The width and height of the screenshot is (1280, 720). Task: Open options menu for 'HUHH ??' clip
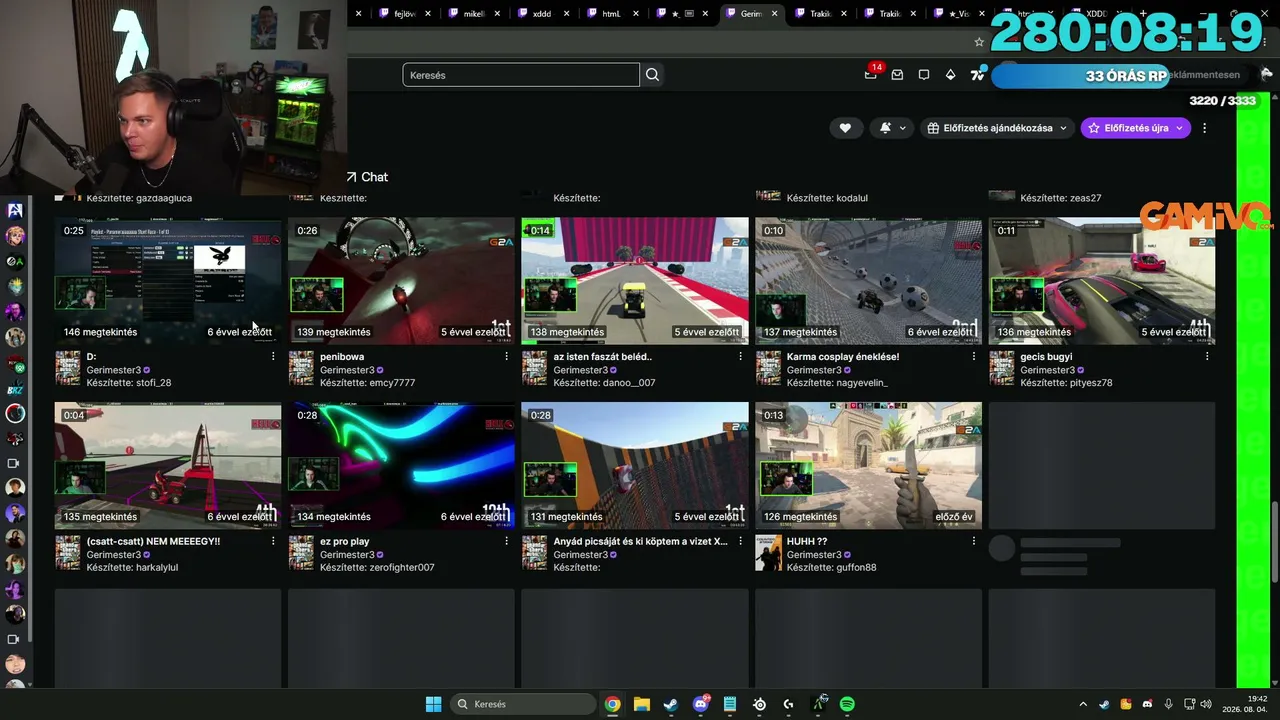tap(974, 542)
